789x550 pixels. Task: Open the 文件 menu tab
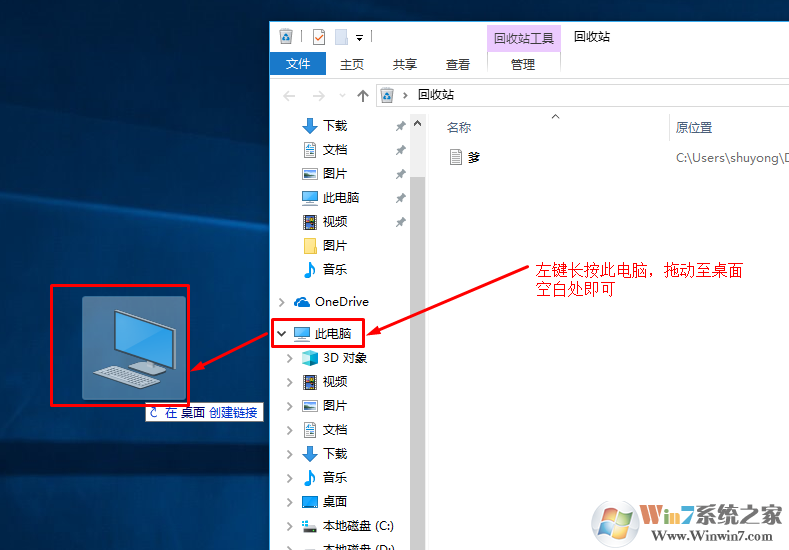[298, 64]
